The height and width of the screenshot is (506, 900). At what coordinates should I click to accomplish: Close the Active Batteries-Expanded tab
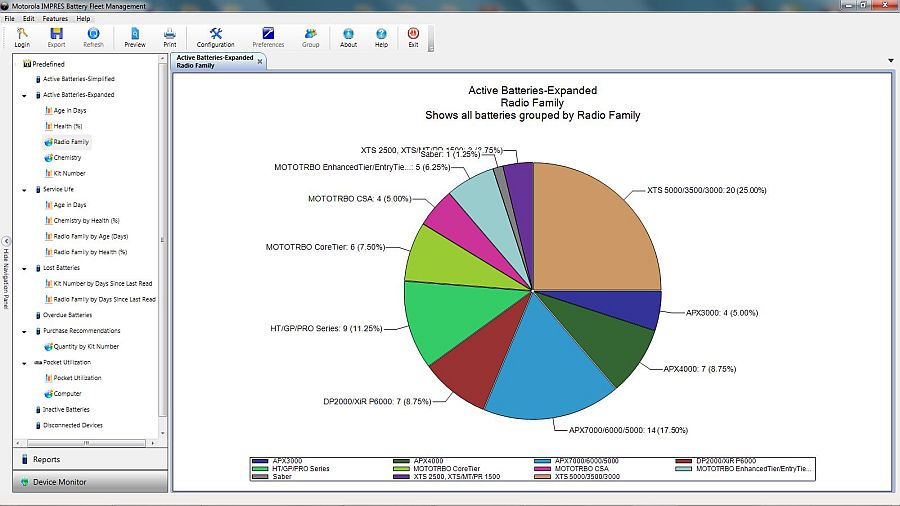coord(259,61)
